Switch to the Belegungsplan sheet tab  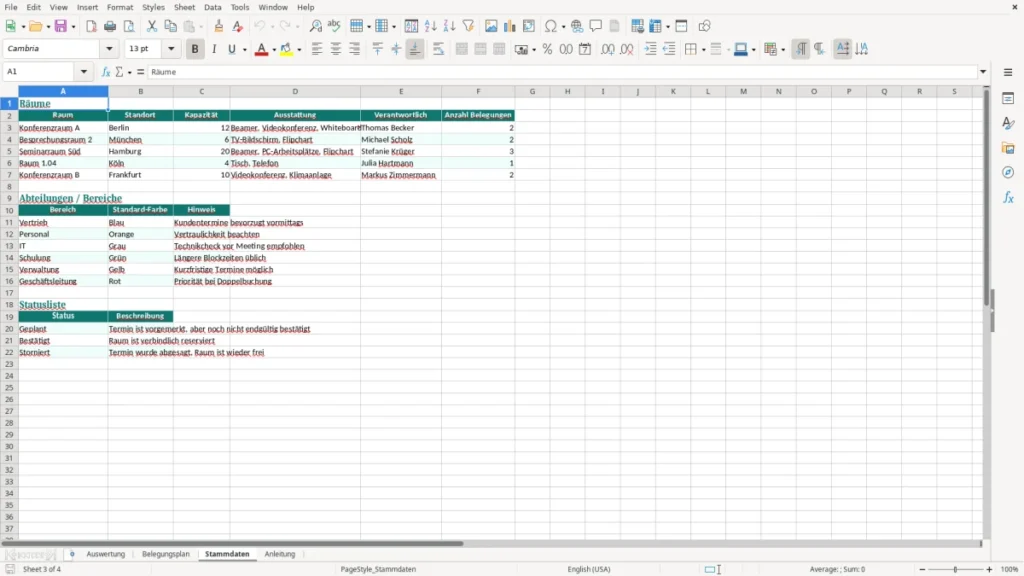pyautogui.click(x=166, y=554)
